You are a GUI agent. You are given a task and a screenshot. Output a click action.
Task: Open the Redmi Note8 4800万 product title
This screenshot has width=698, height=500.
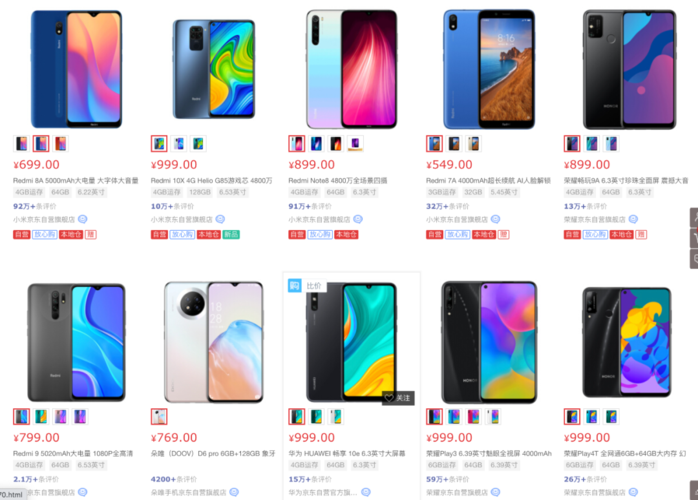337,180
